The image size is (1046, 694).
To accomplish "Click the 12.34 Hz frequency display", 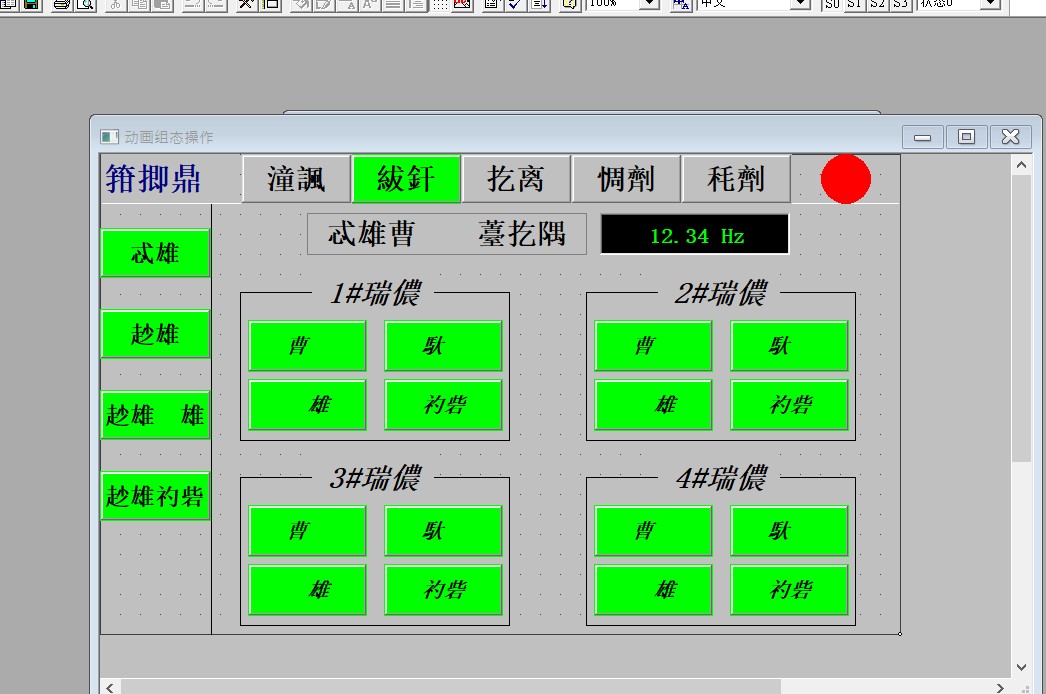I will pyautogui.click(x=695, y=236).
